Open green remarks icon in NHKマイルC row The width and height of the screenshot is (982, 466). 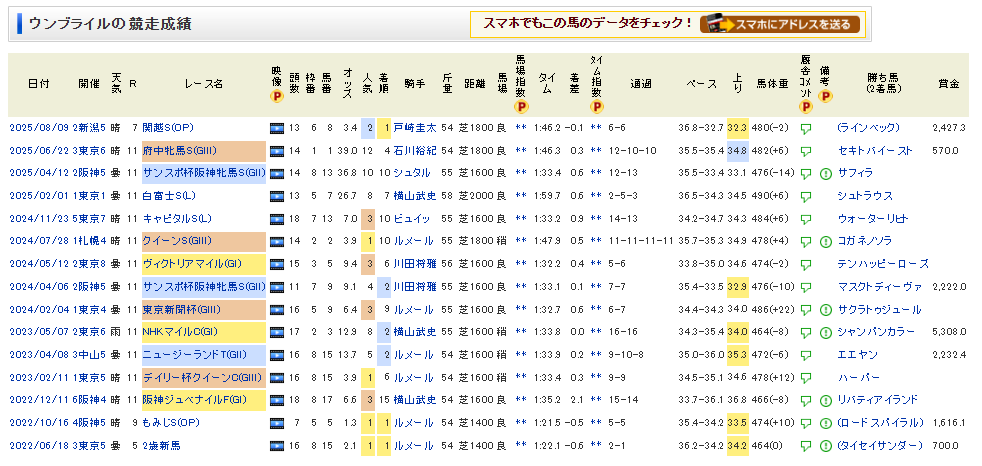(826, 332)
